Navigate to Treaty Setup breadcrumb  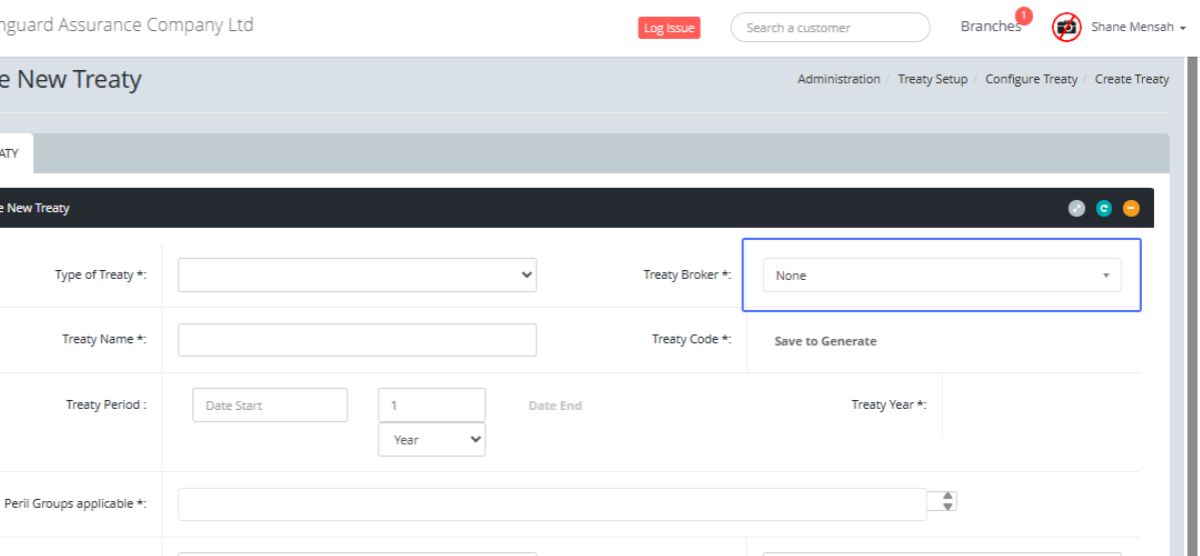pyautogui.click(x=932, y=79)
